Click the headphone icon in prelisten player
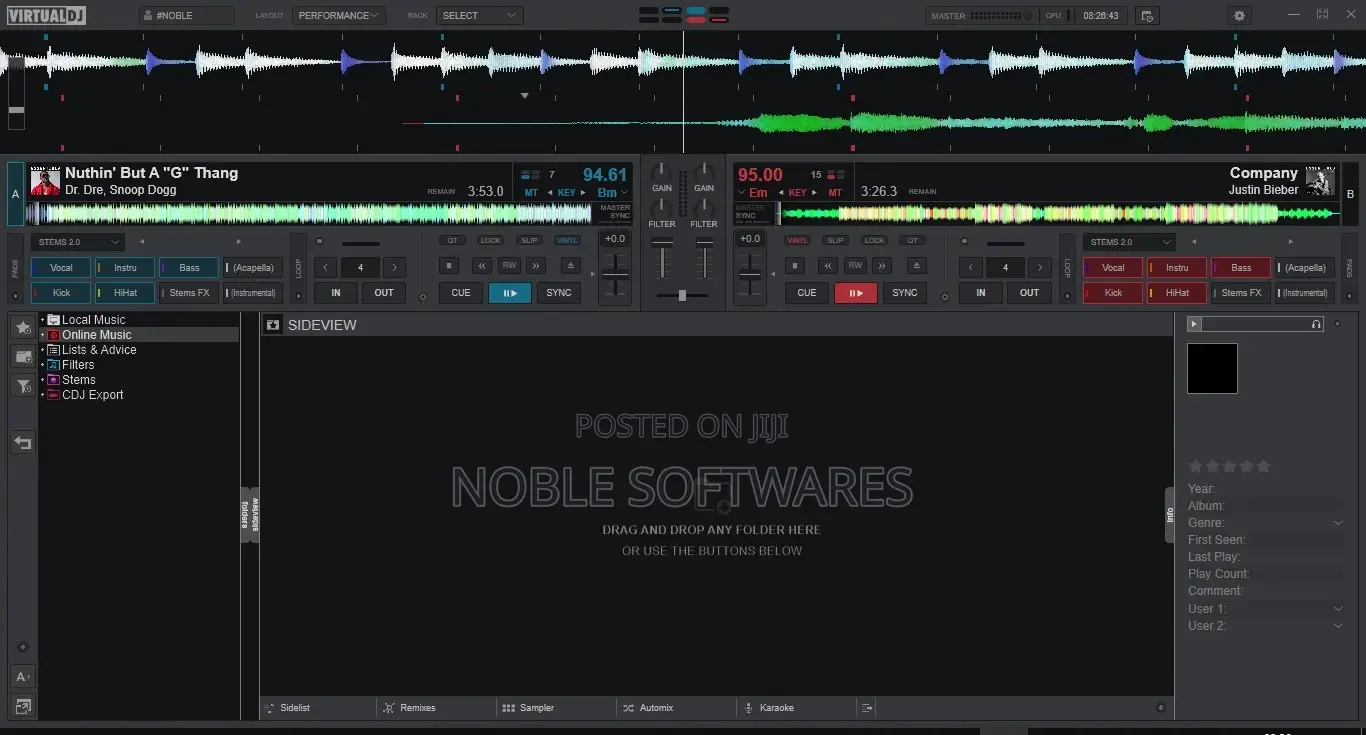This screenshot has height=735, width=1366. pos(1316,324)
